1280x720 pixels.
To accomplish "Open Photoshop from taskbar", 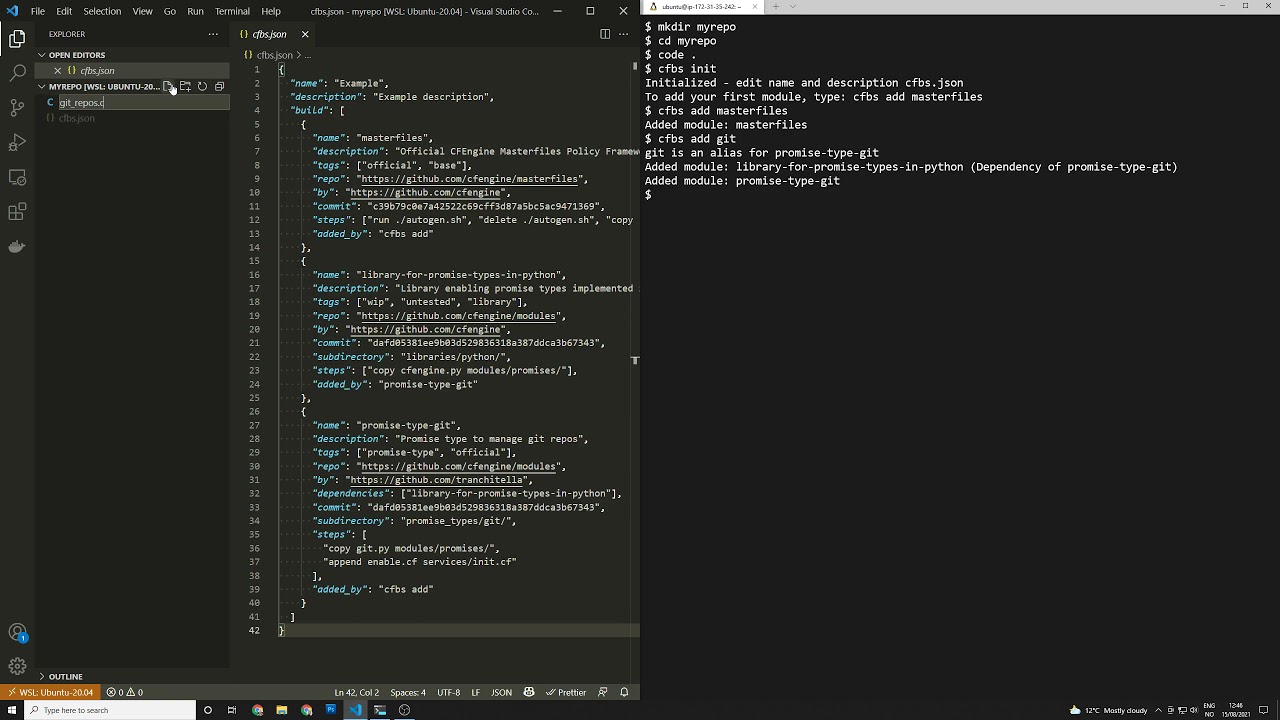I will click(x=331, y=710).
